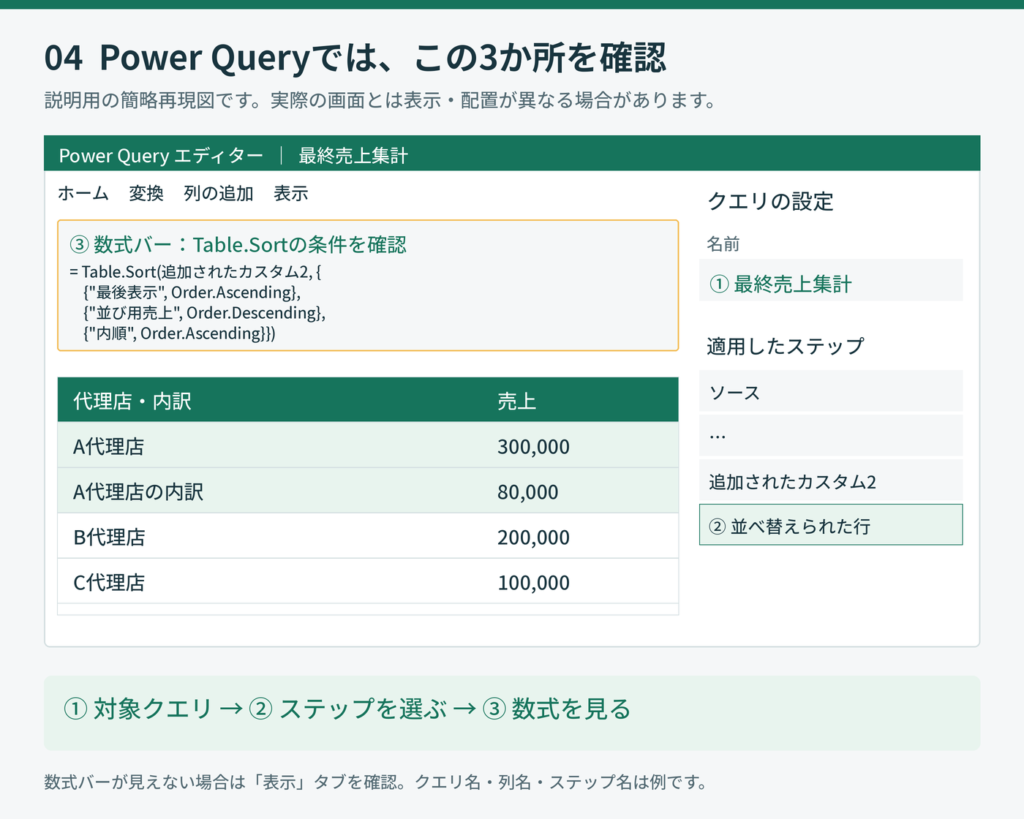Click the 売上 column header
1024x819 pixels.
coord(517,400)
